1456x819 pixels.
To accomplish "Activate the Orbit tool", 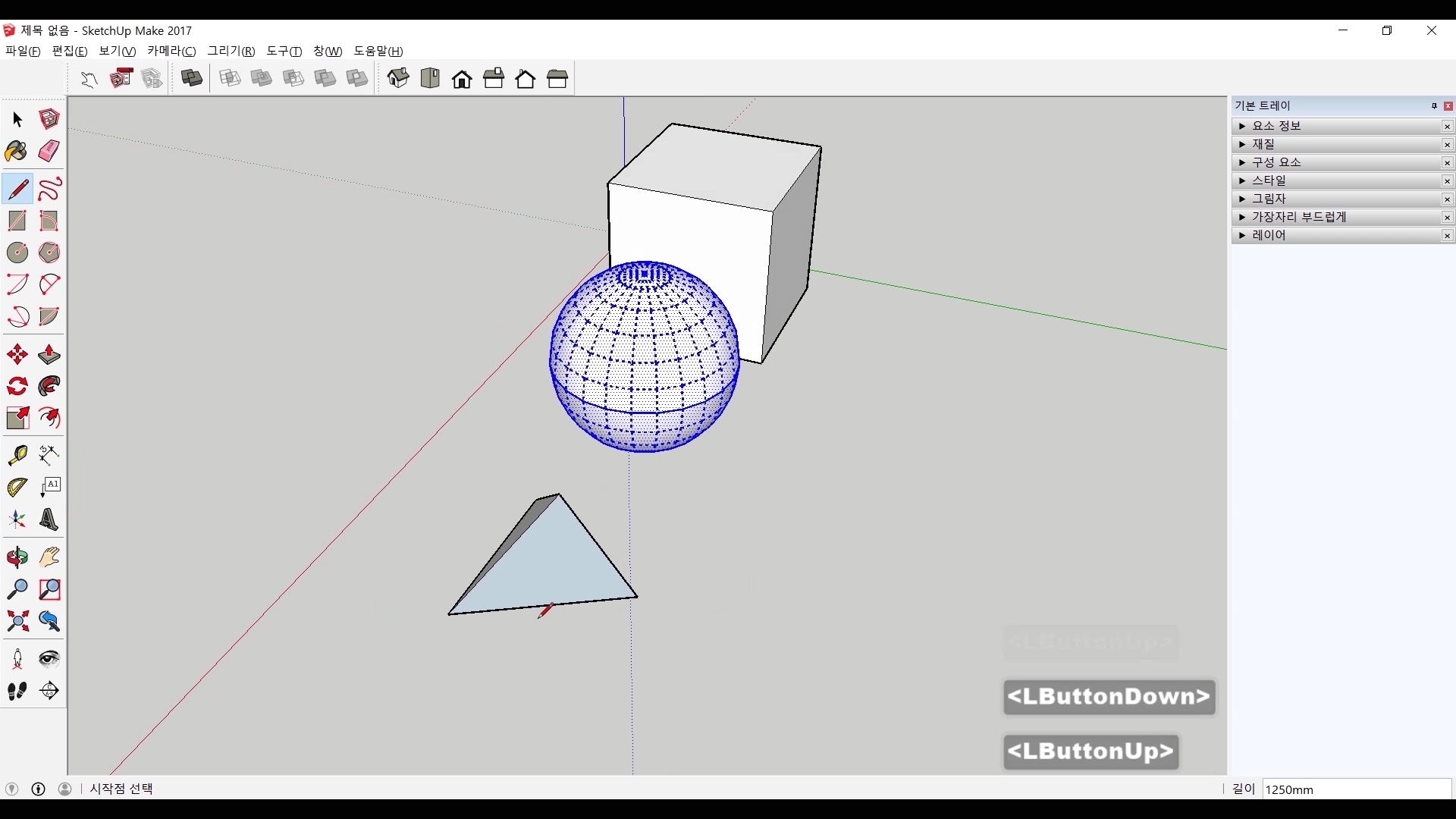I will click(x=17, y=558).
